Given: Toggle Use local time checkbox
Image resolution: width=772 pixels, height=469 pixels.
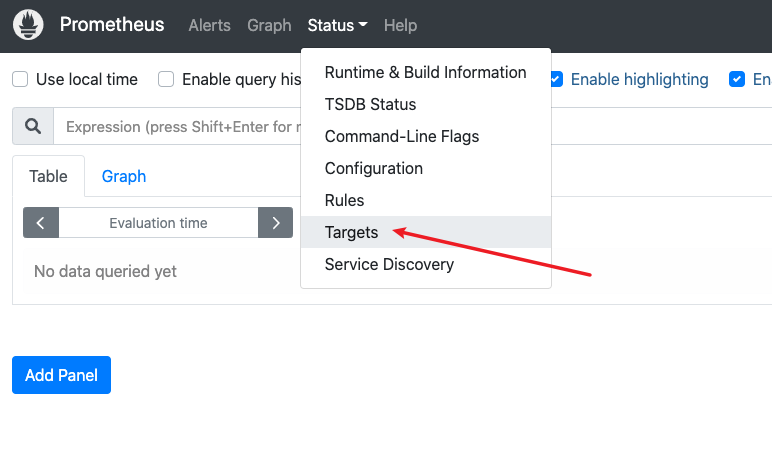Looking at the screenshot, I should pos(20,79).
